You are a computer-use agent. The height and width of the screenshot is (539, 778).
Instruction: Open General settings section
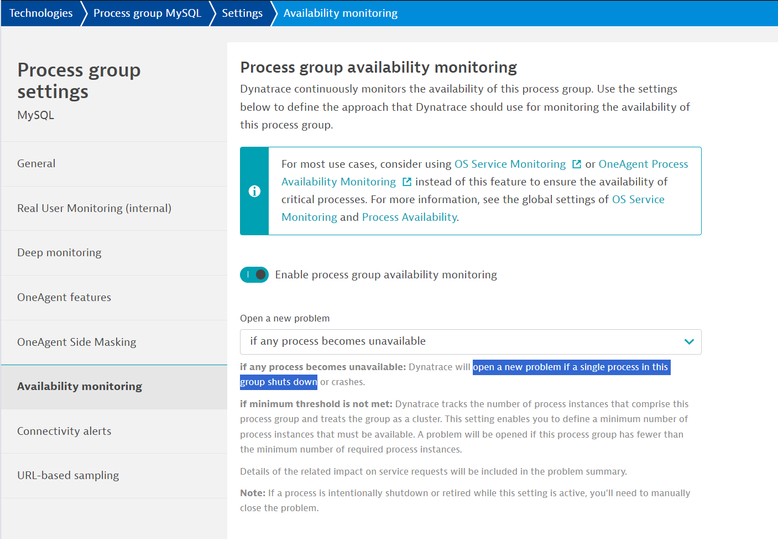click(x=36, y=163)
